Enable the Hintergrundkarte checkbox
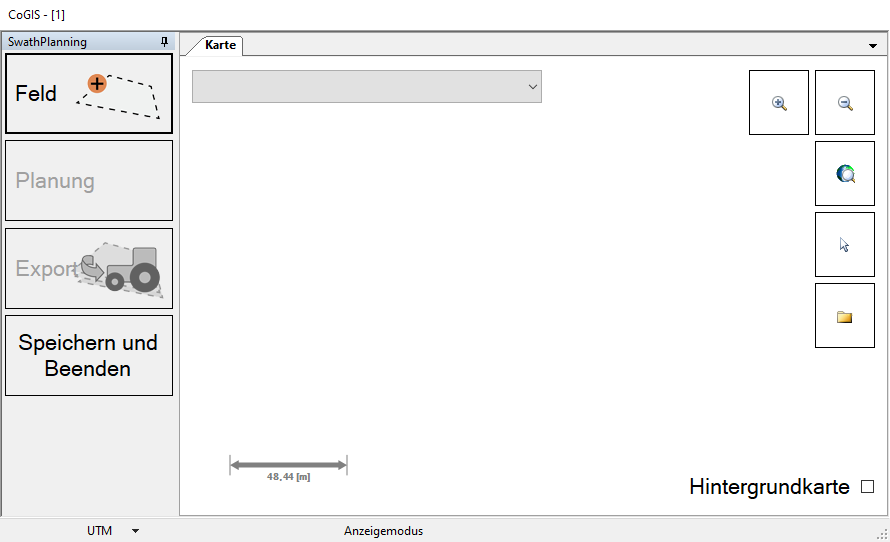This screenshot has height=542, width=890. 867,487
